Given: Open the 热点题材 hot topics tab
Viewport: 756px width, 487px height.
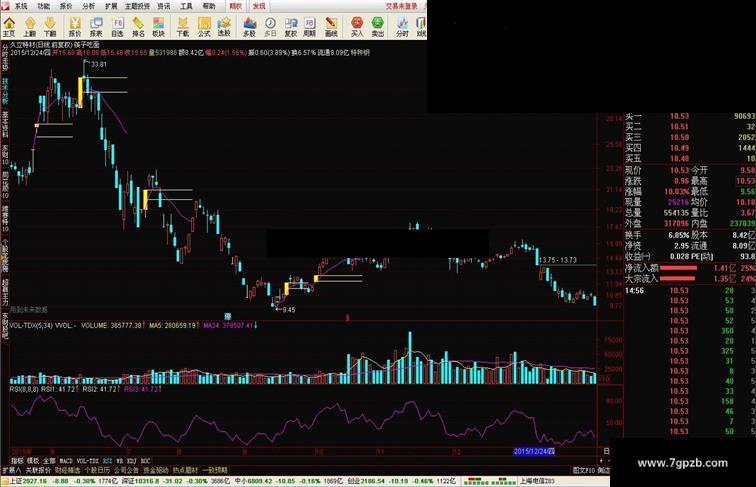Looking at the screenshot, I should click(186, 470).
